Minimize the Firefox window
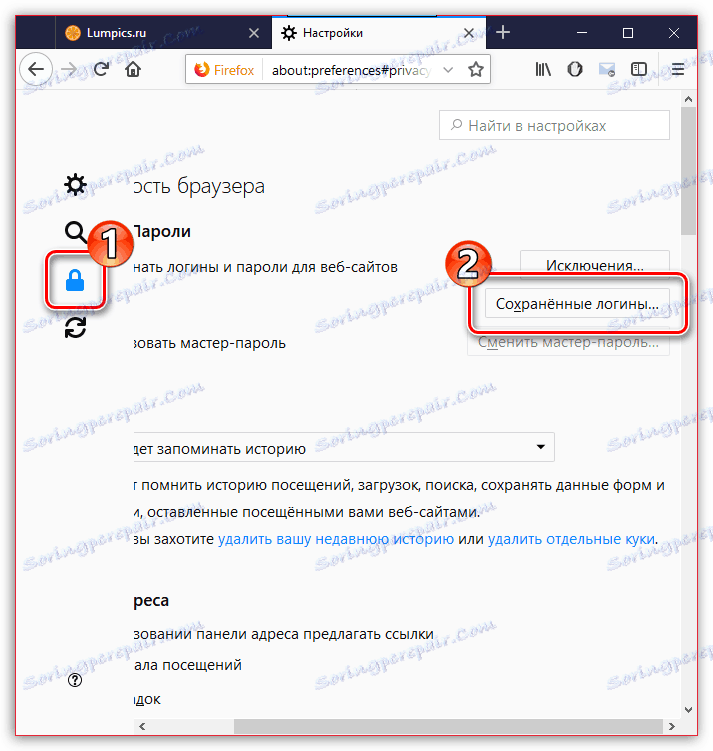Screen dimensions: 713x751 (582, 33)
